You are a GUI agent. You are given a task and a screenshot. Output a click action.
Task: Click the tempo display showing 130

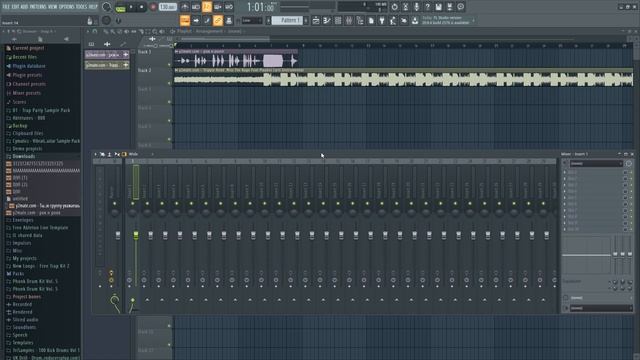coord(167,7)
